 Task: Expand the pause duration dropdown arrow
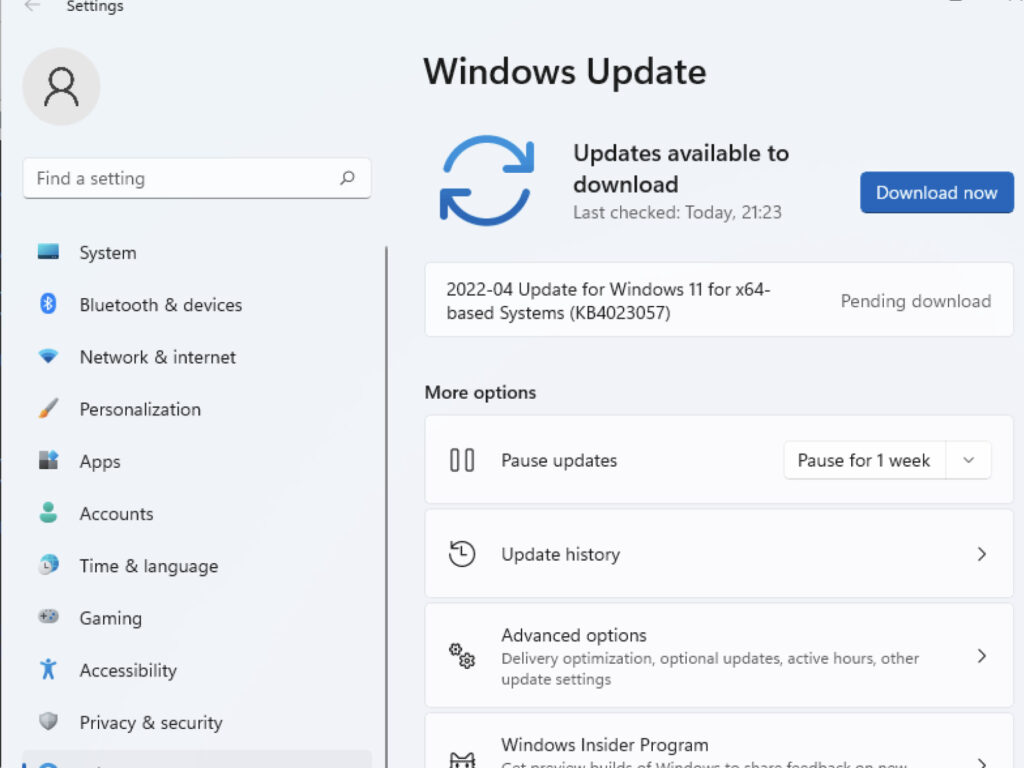[x=968, y=460]
